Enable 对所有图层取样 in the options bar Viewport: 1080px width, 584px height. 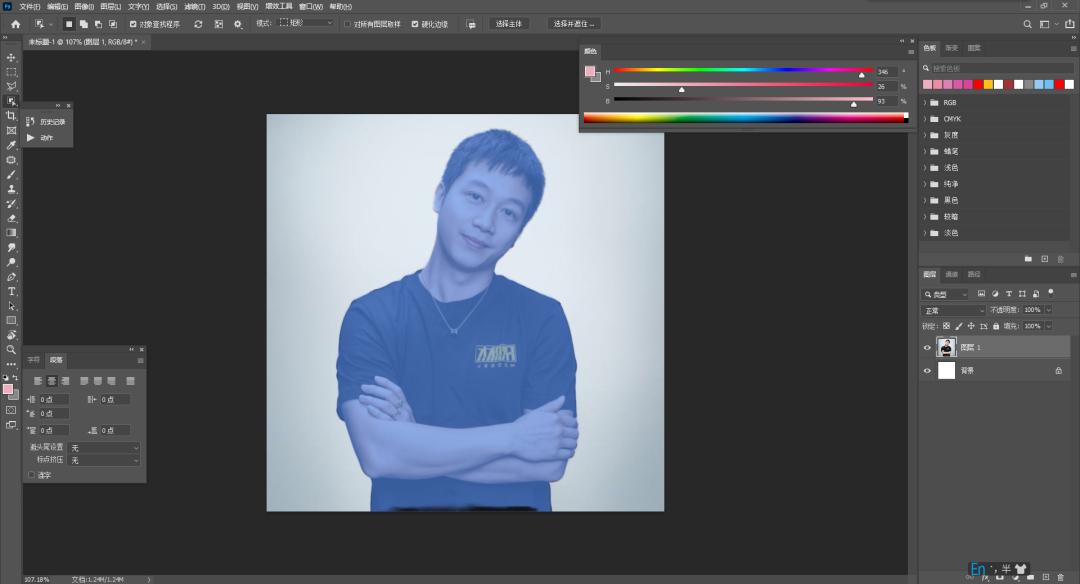tap(349, 23)
